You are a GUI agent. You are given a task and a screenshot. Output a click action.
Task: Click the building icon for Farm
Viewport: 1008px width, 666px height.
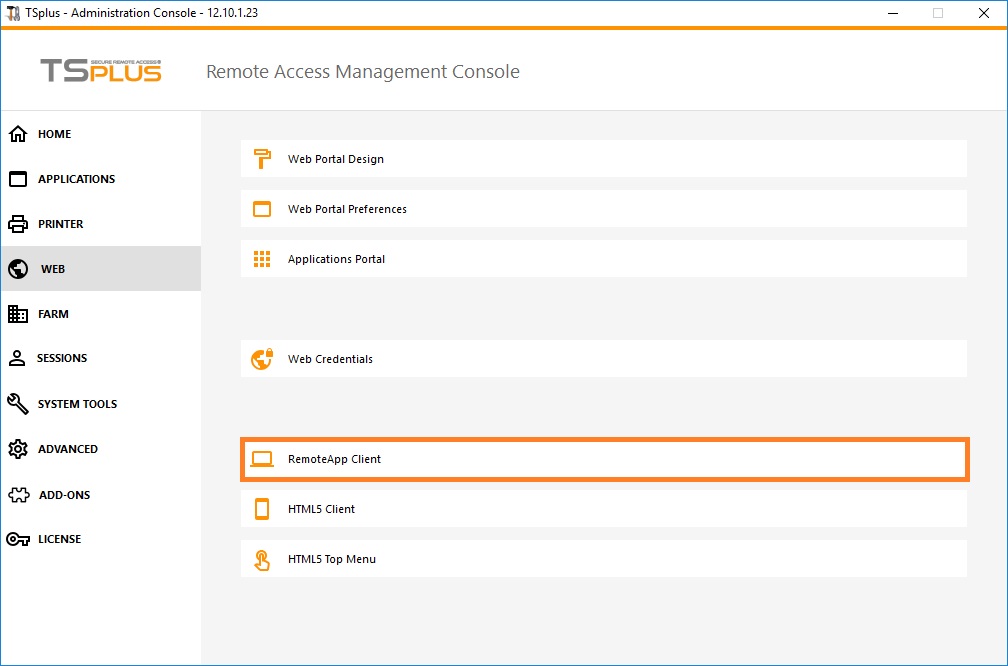(18, 314)
